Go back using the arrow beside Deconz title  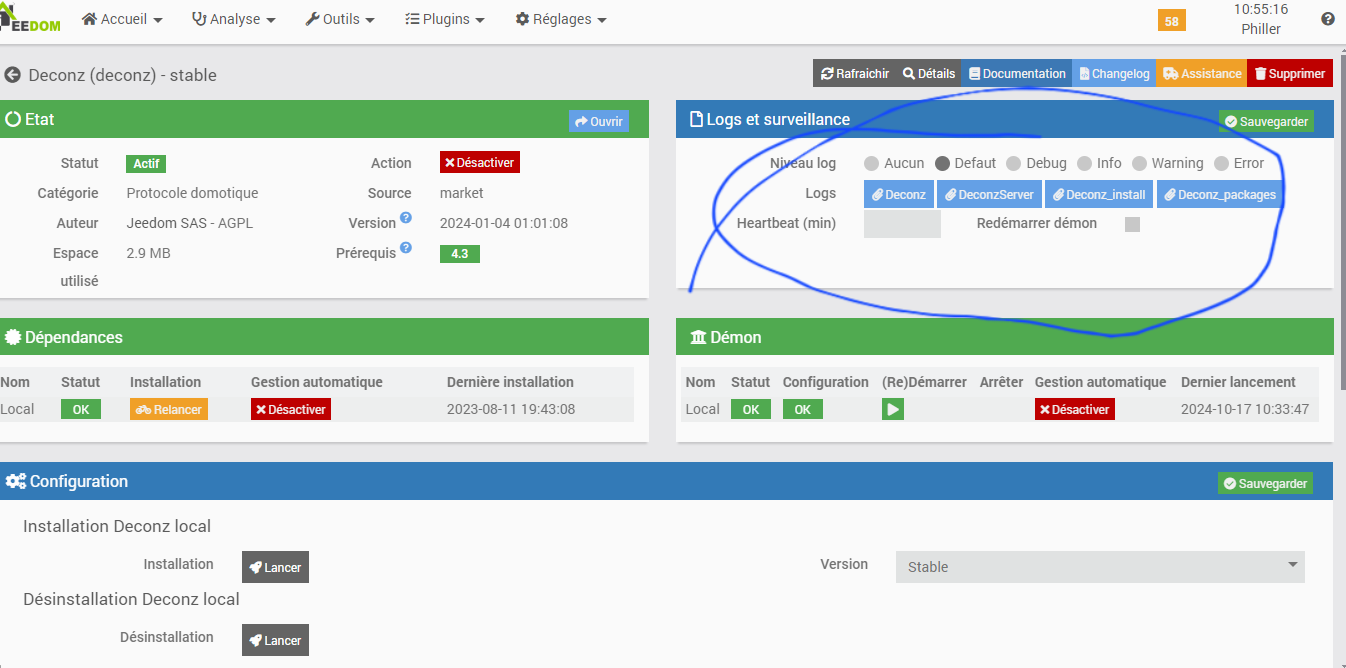click(x=13, y=75)
